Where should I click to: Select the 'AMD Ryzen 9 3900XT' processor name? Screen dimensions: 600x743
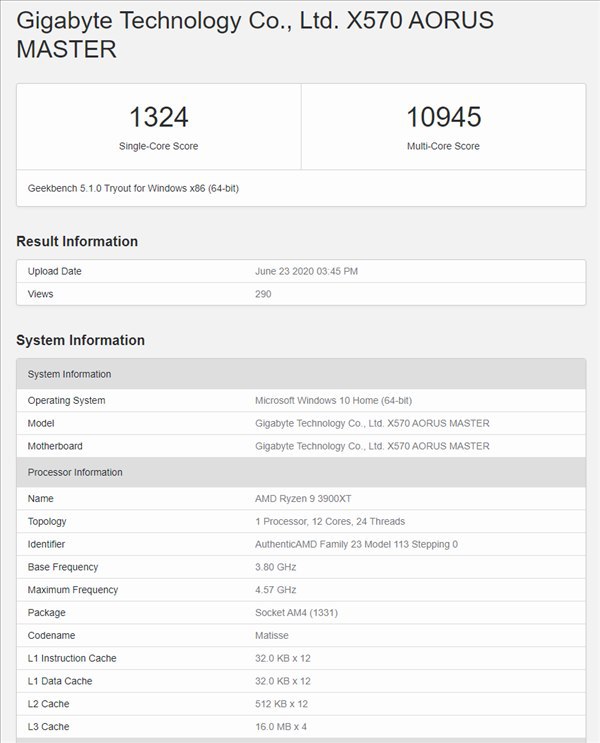pos(303,498)
